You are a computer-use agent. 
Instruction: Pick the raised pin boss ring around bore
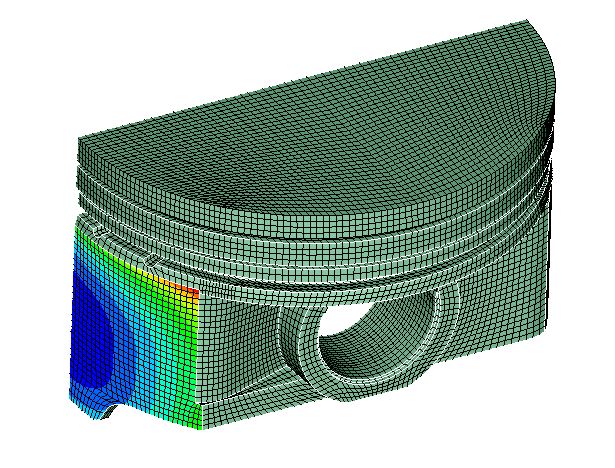(309, 353)
